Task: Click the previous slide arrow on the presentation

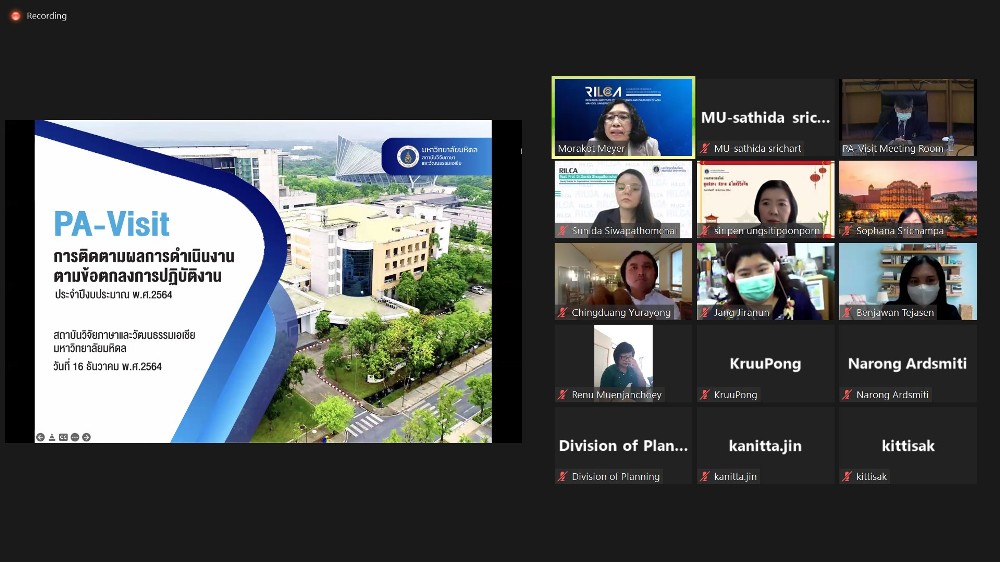Action: (x=40, y=437)
